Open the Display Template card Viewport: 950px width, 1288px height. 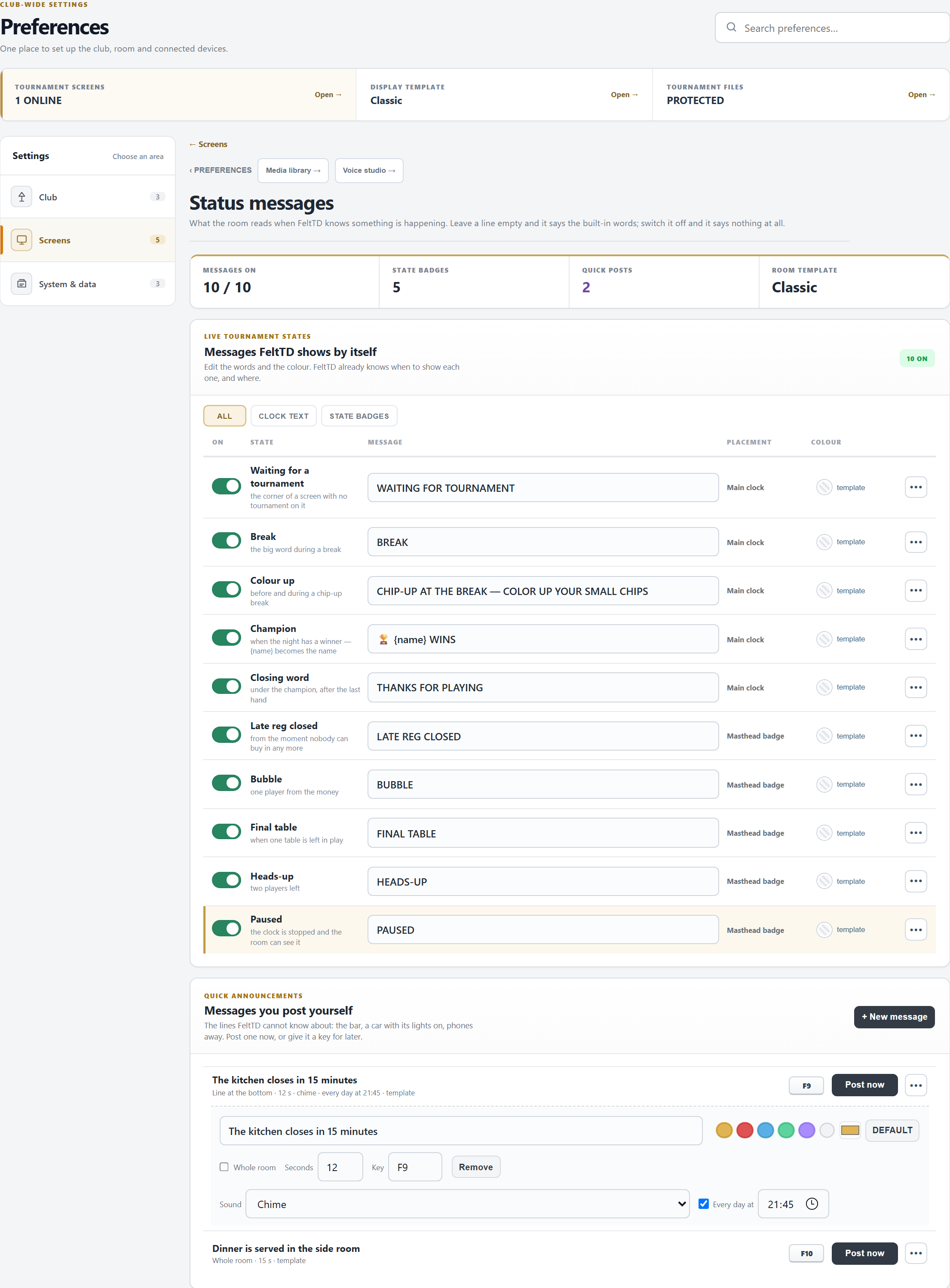tap(504, 94)
